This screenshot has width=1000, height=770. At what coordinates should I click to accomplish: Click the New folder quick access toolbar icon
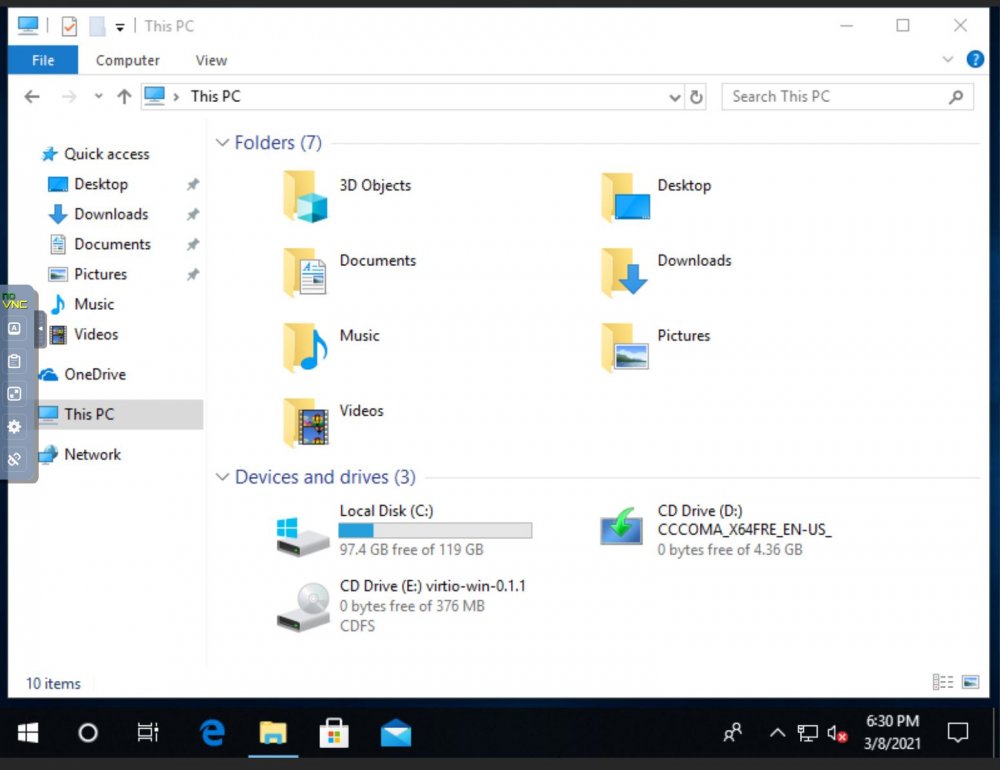click(x=97, y=26)
